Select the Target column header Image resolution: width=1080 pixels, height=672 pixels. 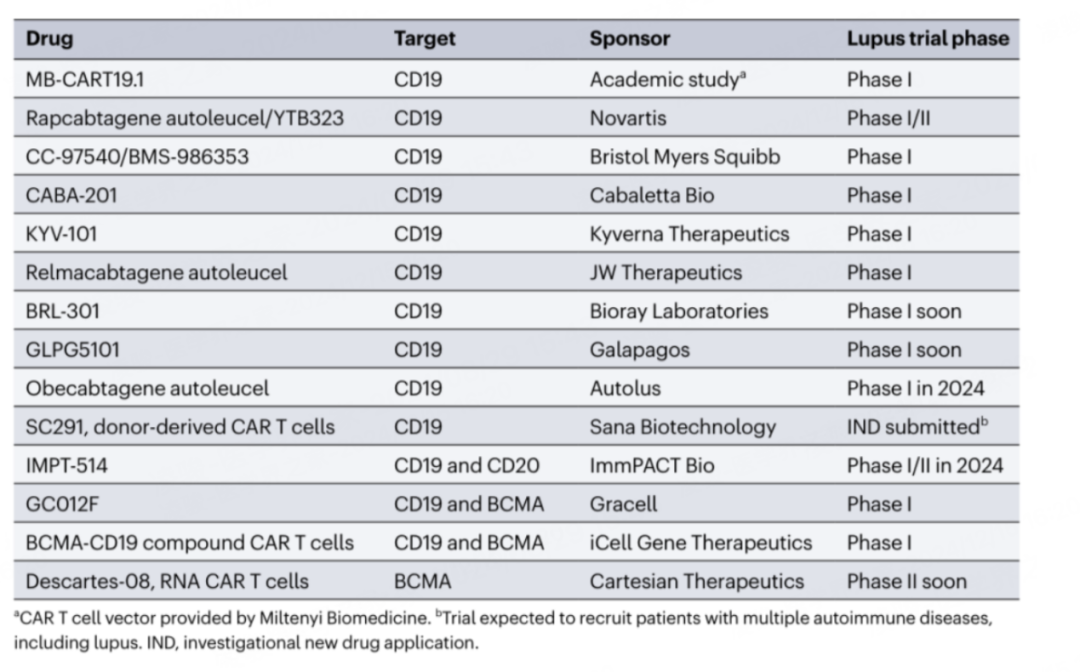[424, 39]
